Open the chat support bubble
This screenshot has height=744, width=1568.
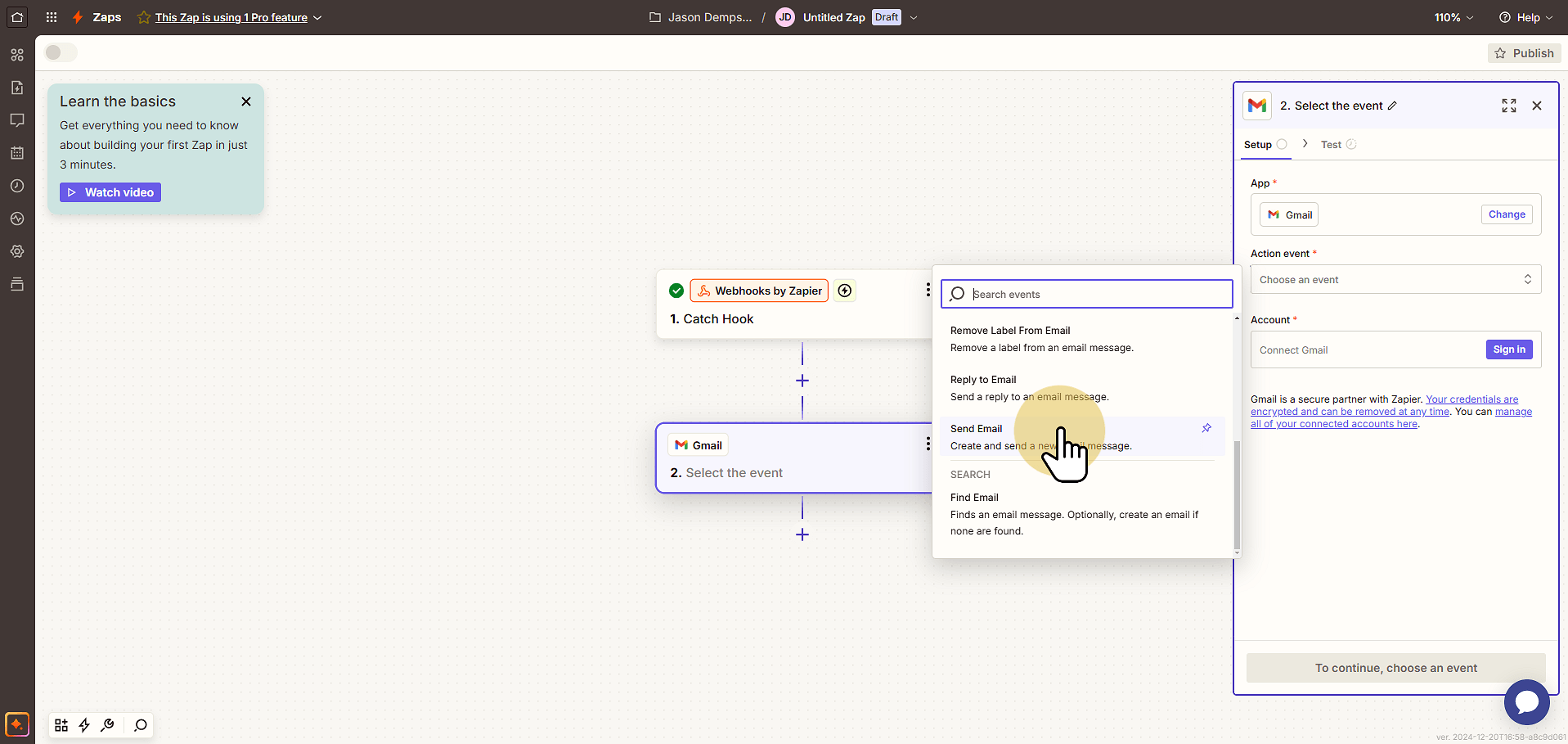pyautogui.click(x=1526, y=702)
